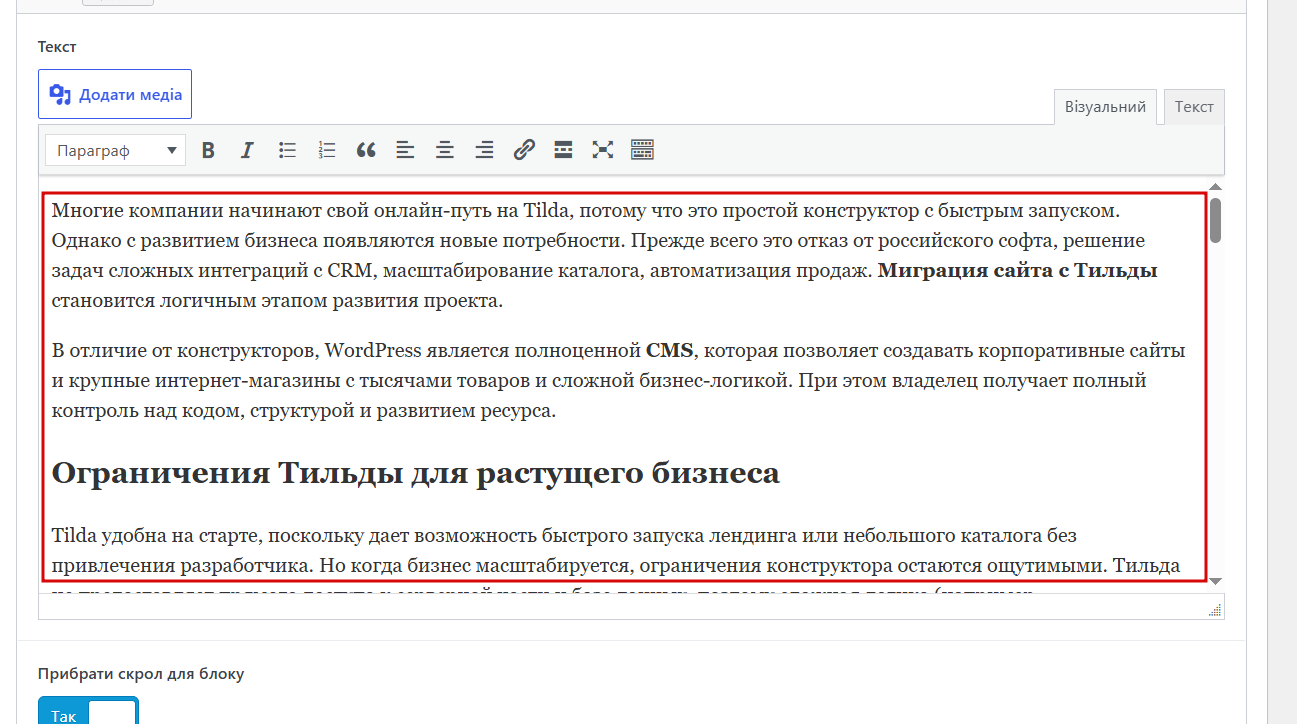Switch to the Текст editor tab

[1194, 107]
